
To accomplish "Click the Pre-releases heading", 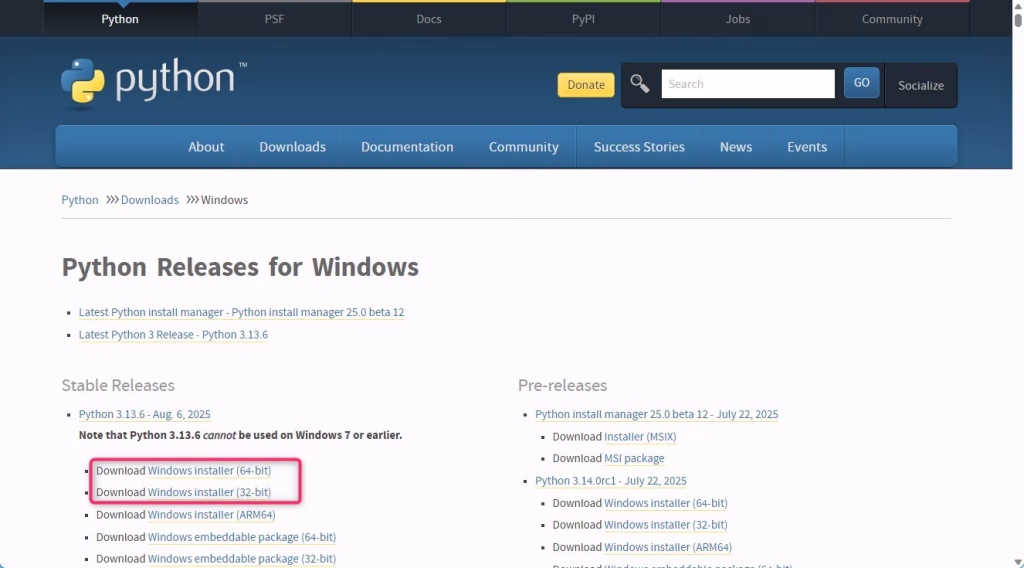I will [562, 385].
